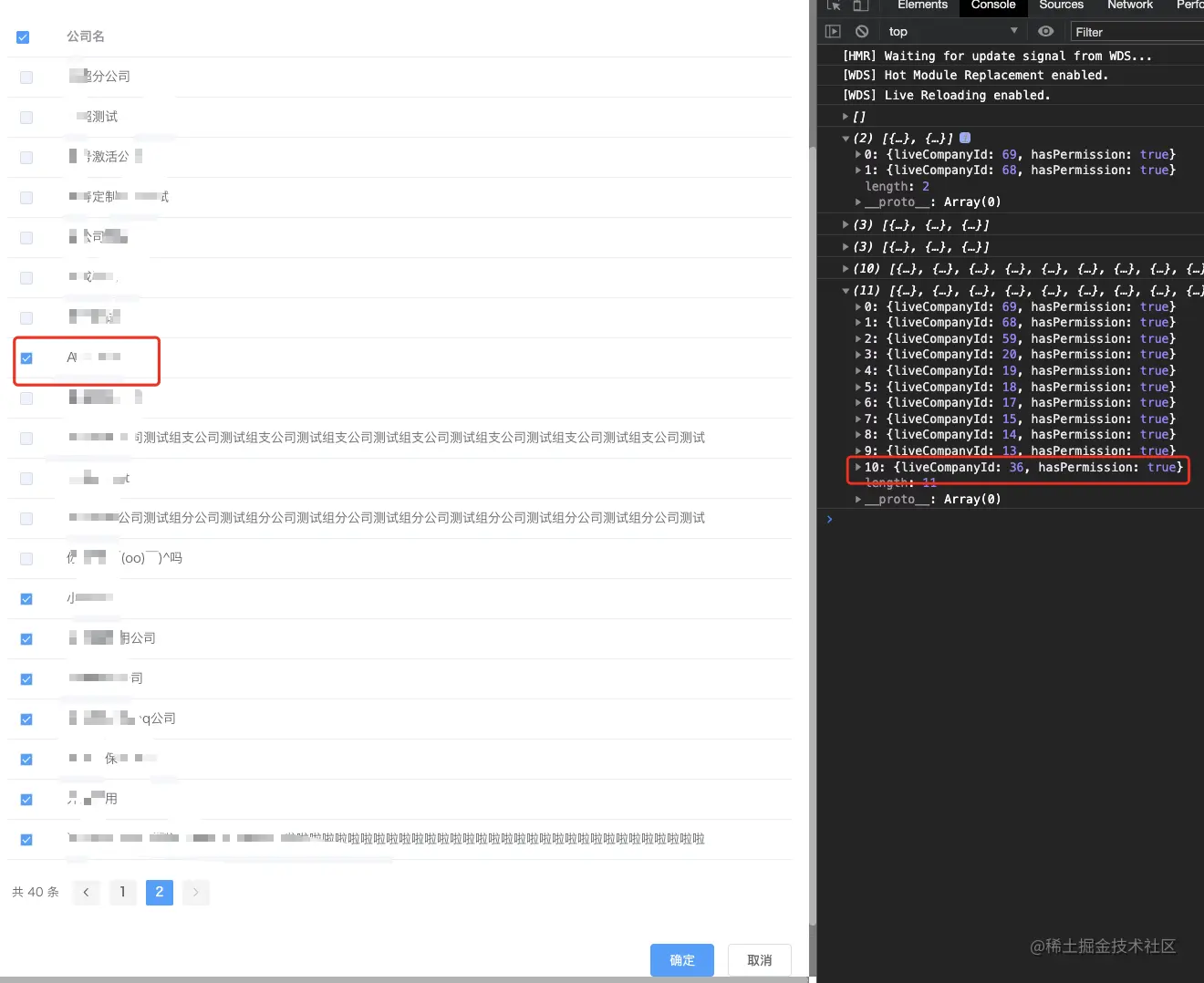The width and height of the screenshot is (1204, 983).
Task: Go to page 1
Action: [x=122, y=892]
